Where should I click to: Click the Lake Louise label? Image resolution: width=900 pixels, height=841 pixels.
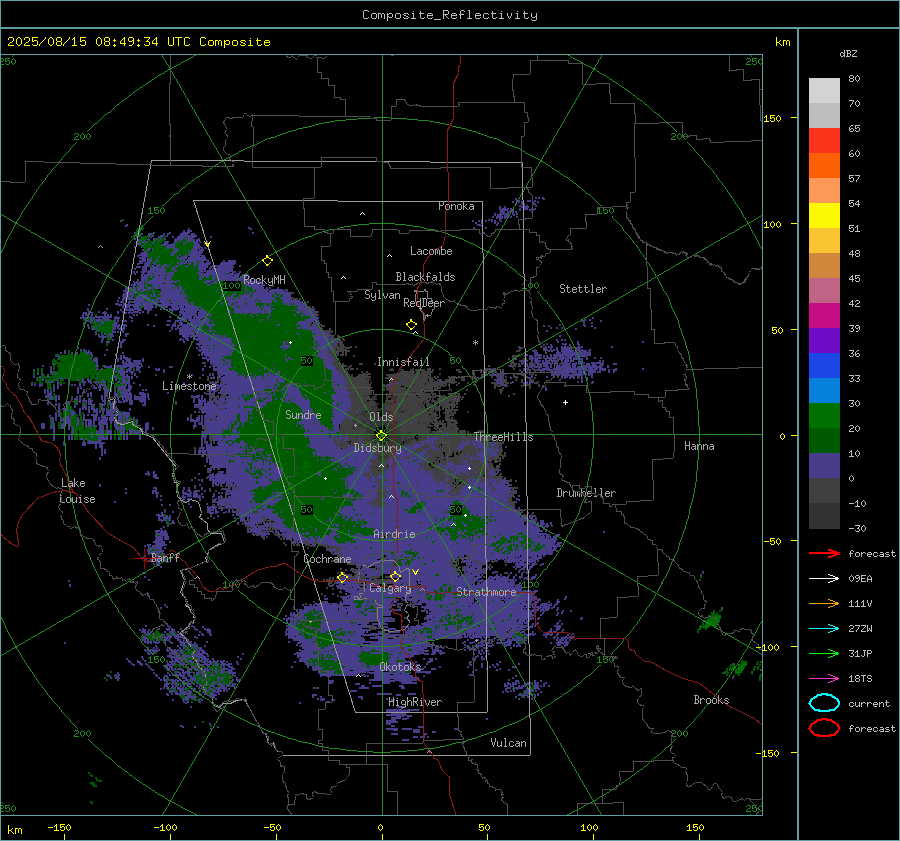pos(77,491)
